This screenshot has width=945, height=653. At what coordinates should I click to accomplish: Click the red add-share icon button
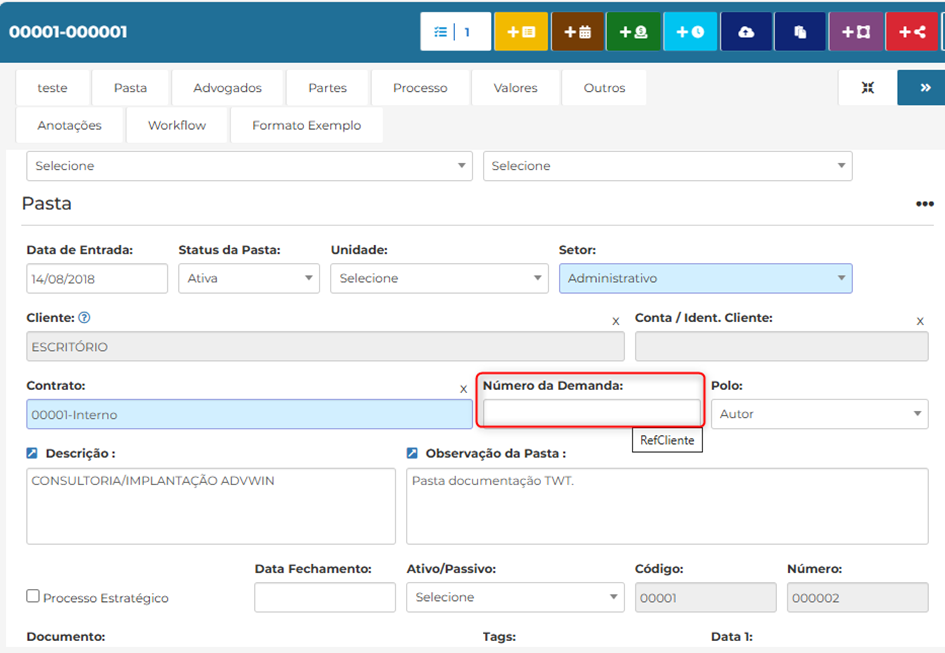pos(912,31)
